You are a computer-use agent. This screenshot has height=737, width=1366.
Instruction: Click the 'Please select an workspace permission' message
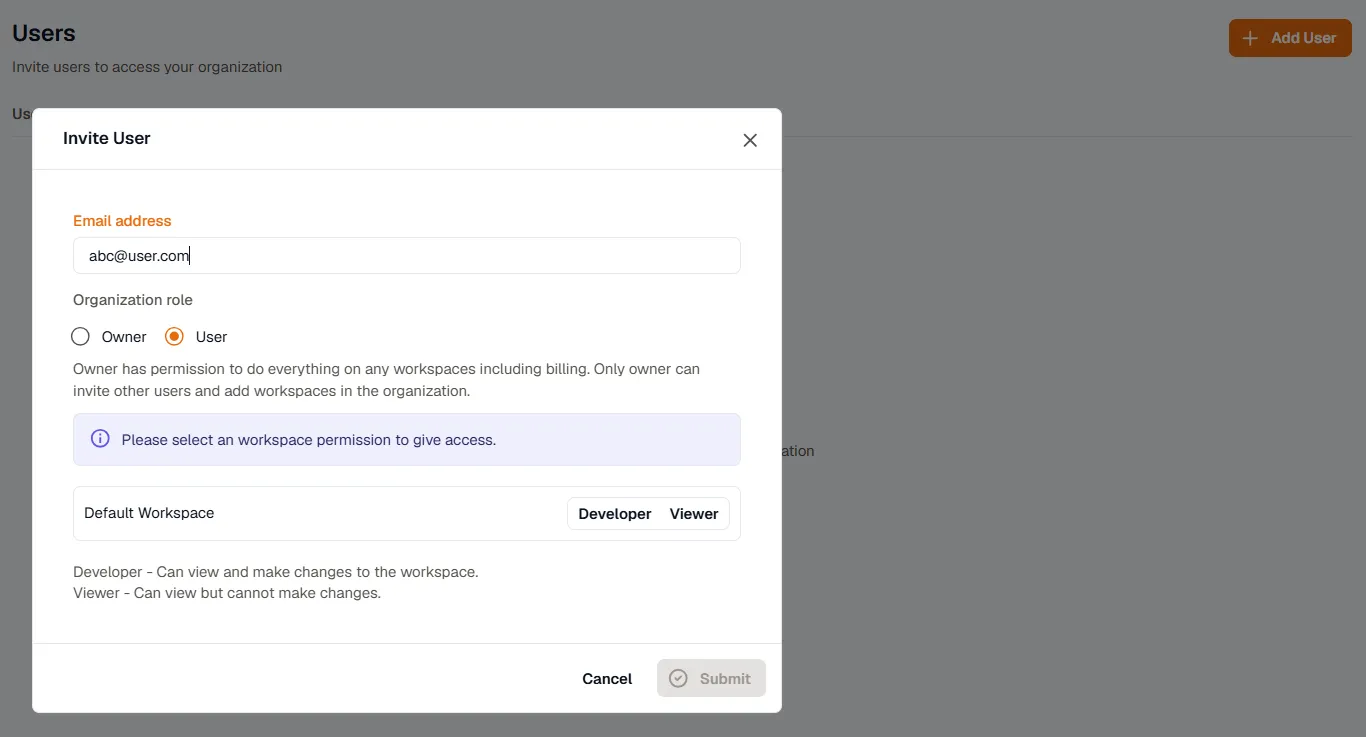(309, 440)
